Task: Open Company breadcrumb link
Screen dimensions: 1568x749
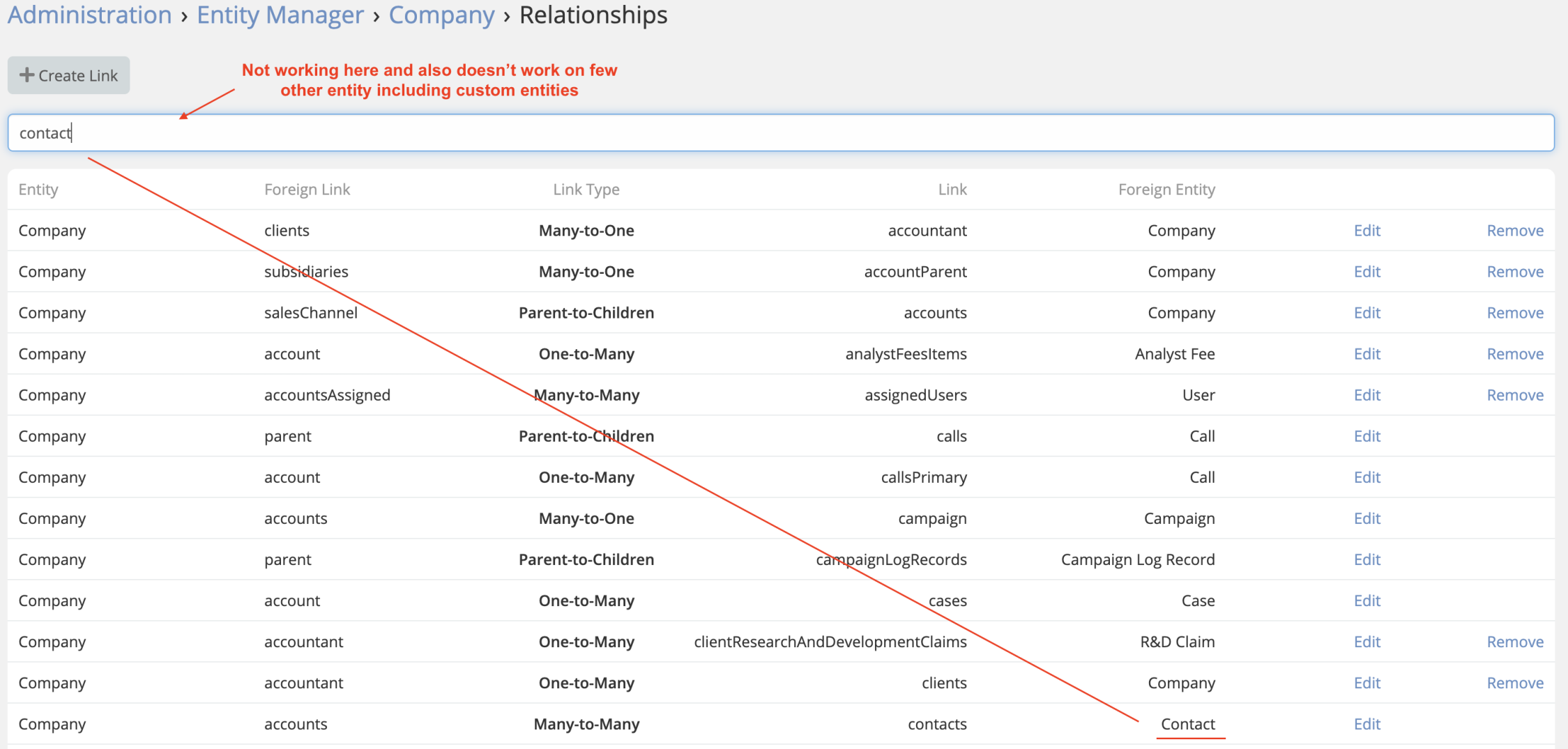Action: (x=441, y=15)
